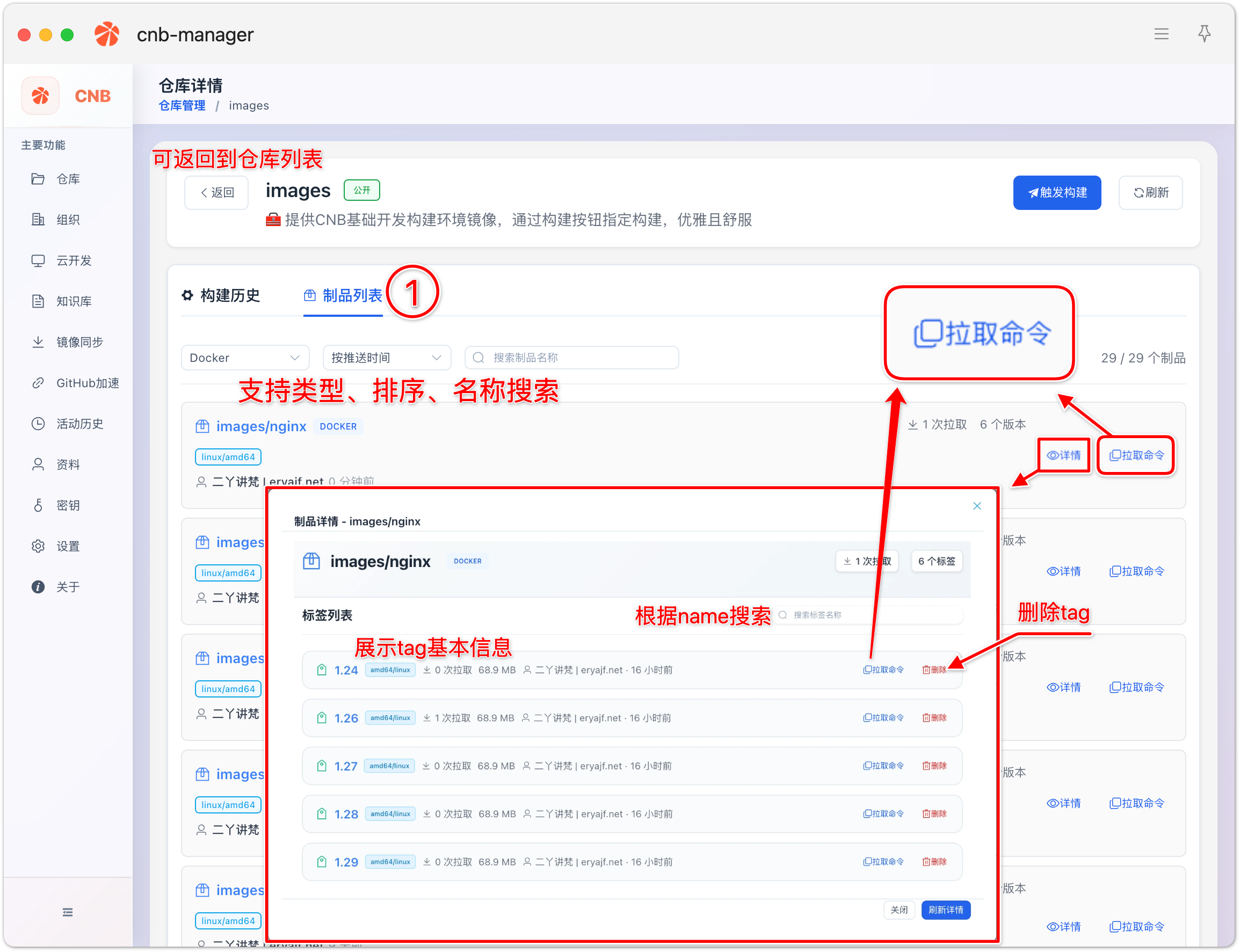Image resolution: width=1240 pixels, height=952 pixels.
Task: Open the 镜像同步 sidebar item
Action: point(68,342)
